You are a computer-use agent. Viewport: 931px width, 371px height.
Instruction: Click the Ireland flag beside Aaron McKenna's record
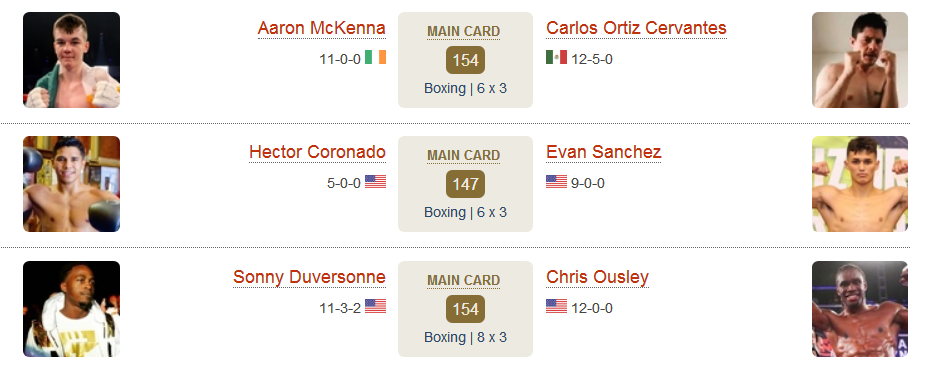tap(375, 57)
